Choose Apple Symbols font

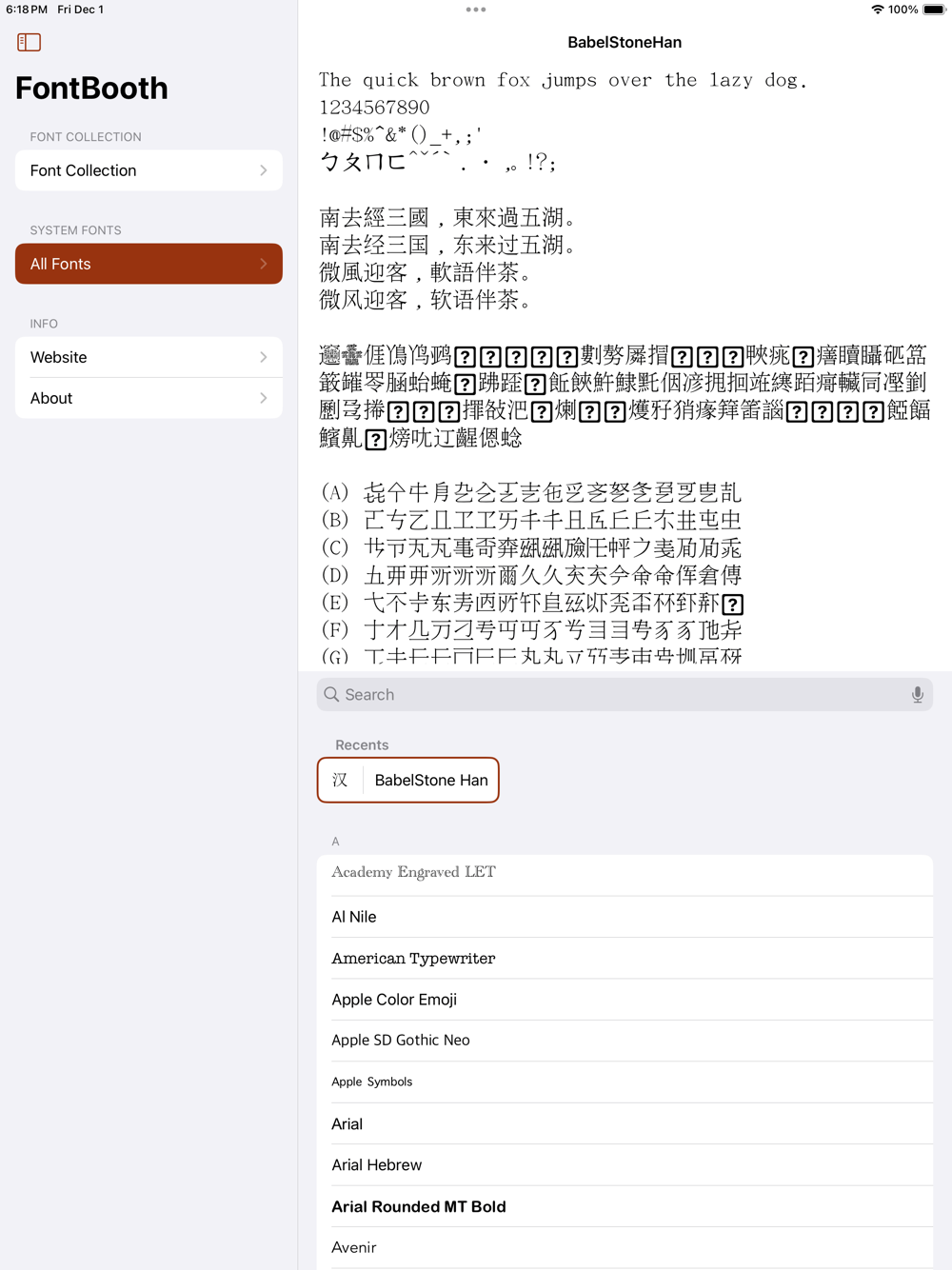click(x=625, y=1082)
